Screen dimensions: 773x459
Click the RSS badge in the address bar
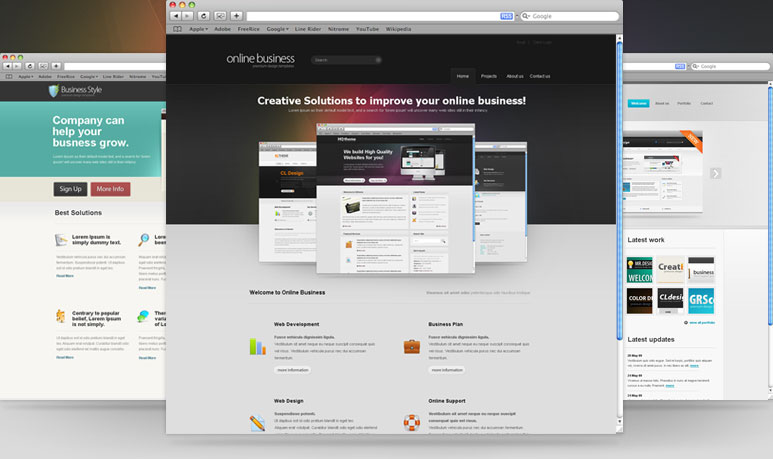point(506,16)
